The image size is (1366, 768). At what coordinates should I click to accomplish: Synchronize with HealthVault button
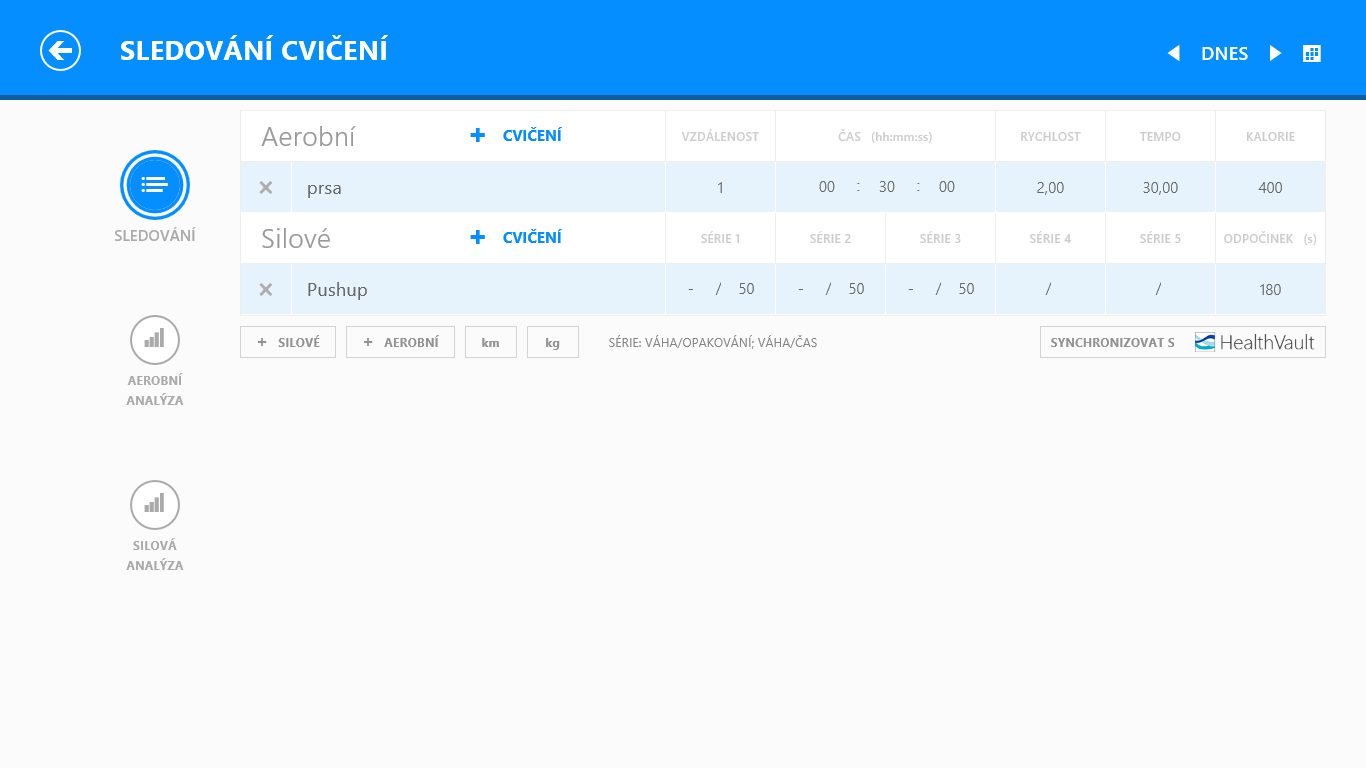pyautogui.click(x=1183, y=342)
